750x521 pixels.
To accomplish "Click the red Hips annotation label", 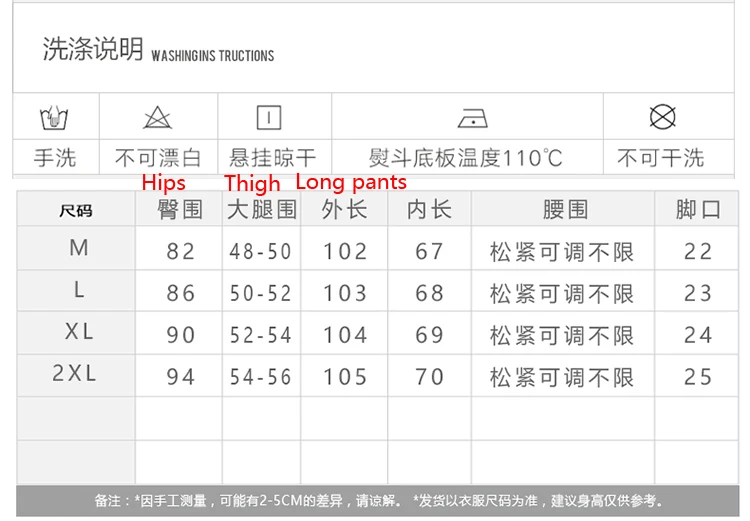I will coord(164,183).
